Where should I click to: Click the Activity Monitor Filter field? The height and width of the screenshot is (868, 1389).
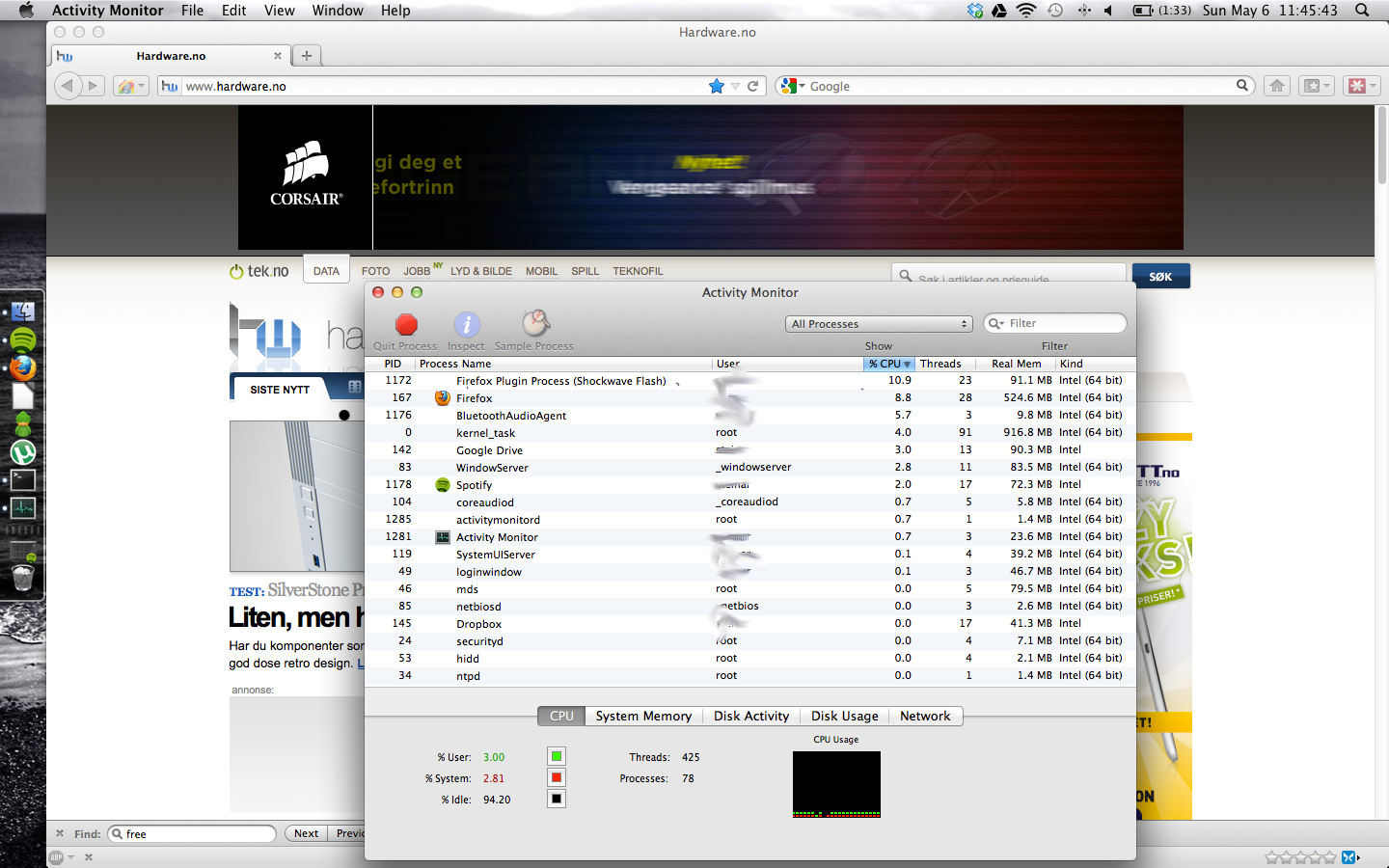(1055, 323)
